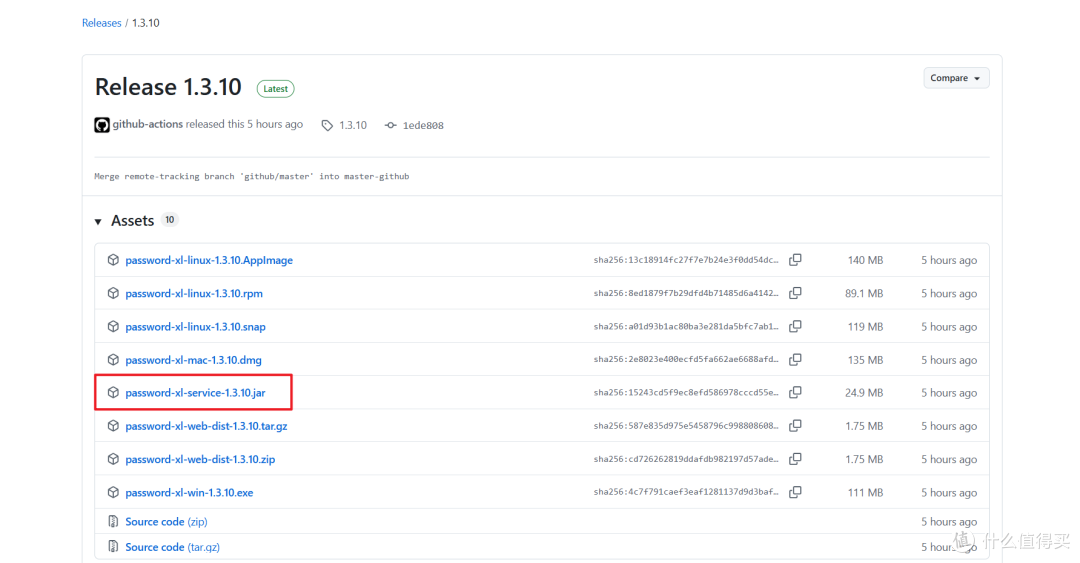Open the 1.3.10 tag link

point(353,125)
